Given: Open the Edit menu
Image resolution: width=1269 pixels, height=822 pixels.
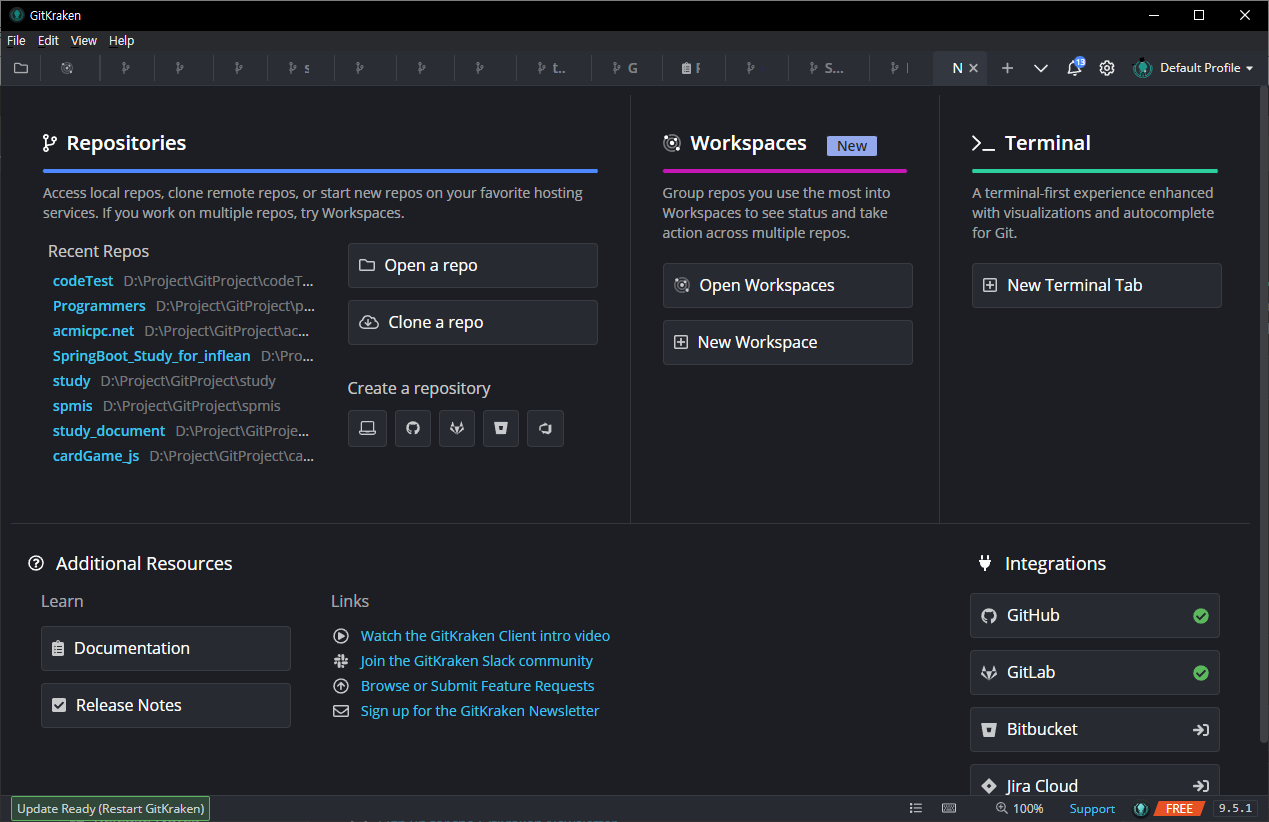Looking at the screenshot, I should pyautogui.click(x=48, y=41).
